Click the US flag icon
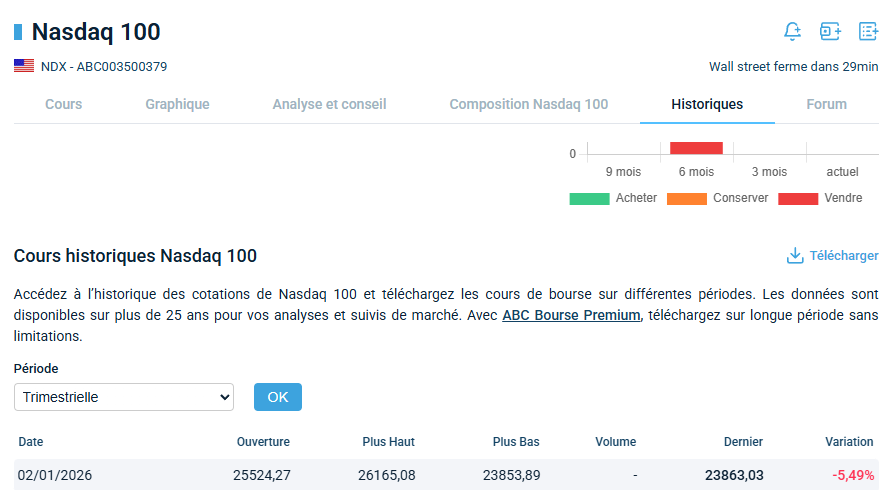 [24, 66]
